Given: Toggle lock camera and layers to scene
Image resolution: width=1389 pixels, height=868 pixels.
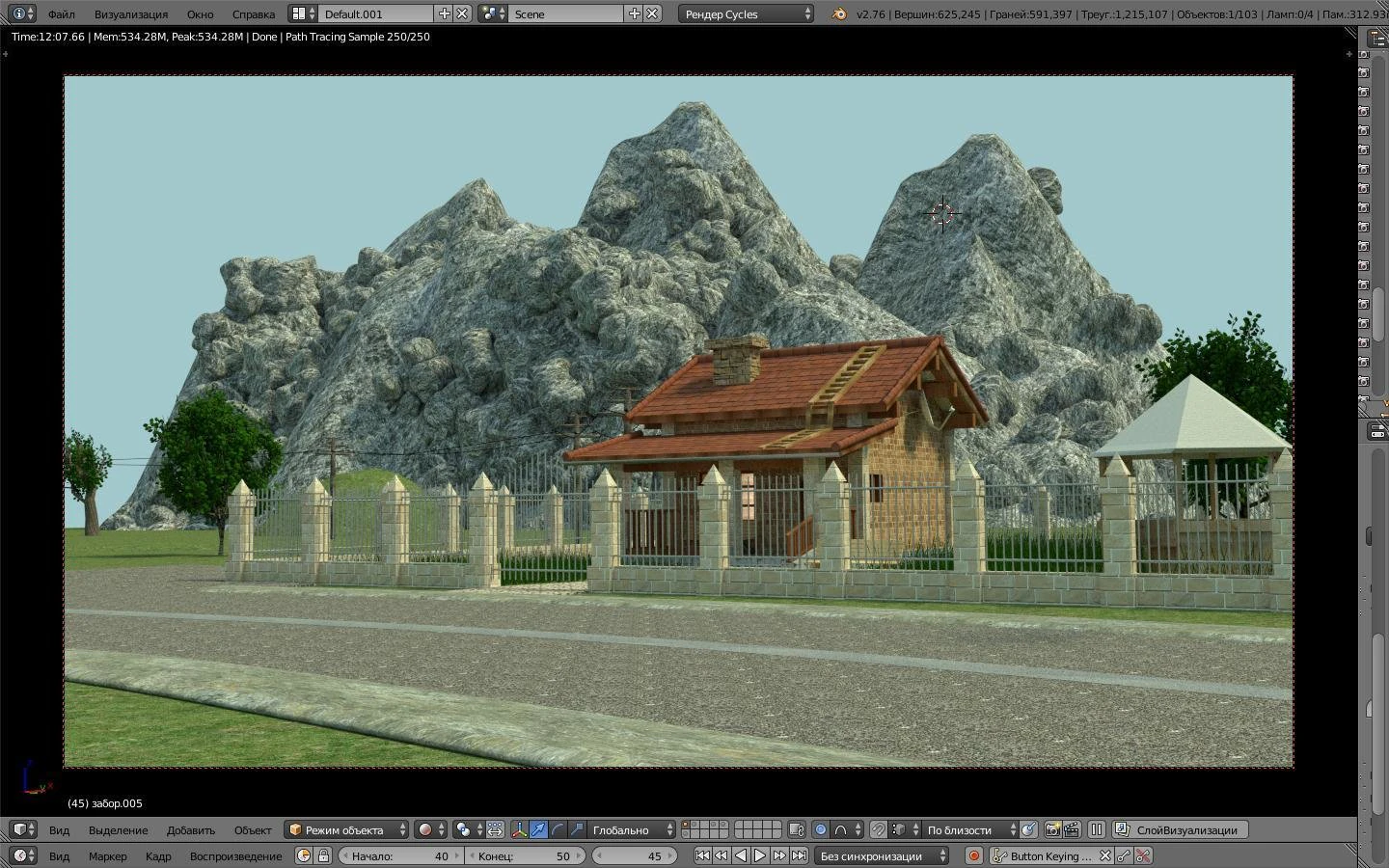Looking at the screenshot, I should coord(796,829).
